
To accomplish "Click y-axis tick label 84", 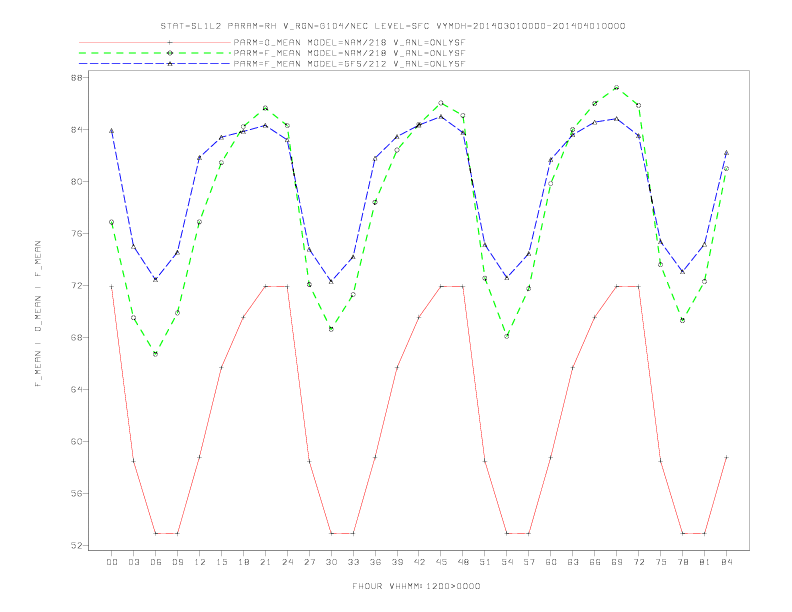I will (77, 129).
